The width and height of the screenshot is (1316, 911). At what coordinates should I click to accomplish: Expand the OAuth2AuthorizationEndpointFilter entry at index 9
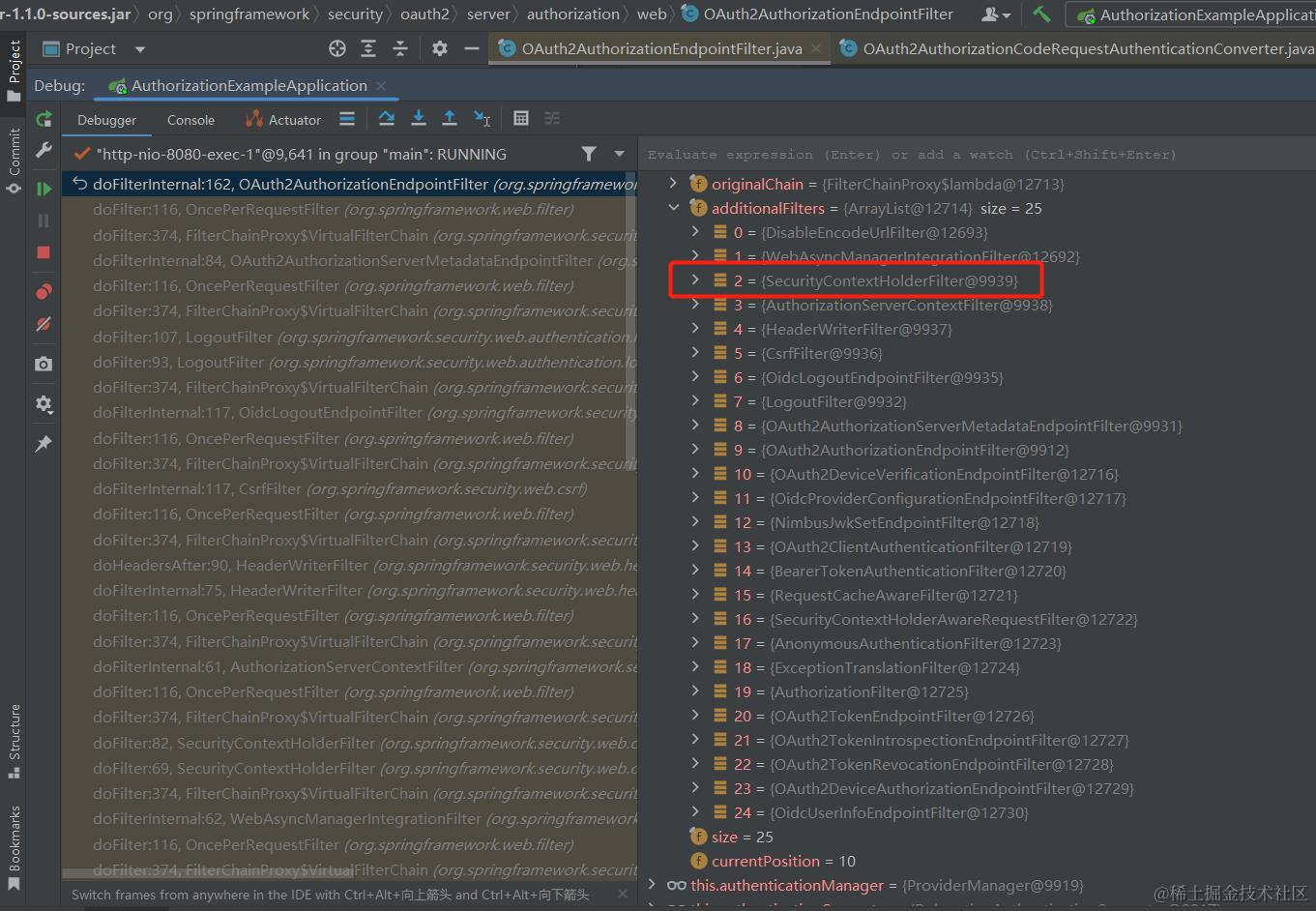click(x=693, y=450)
